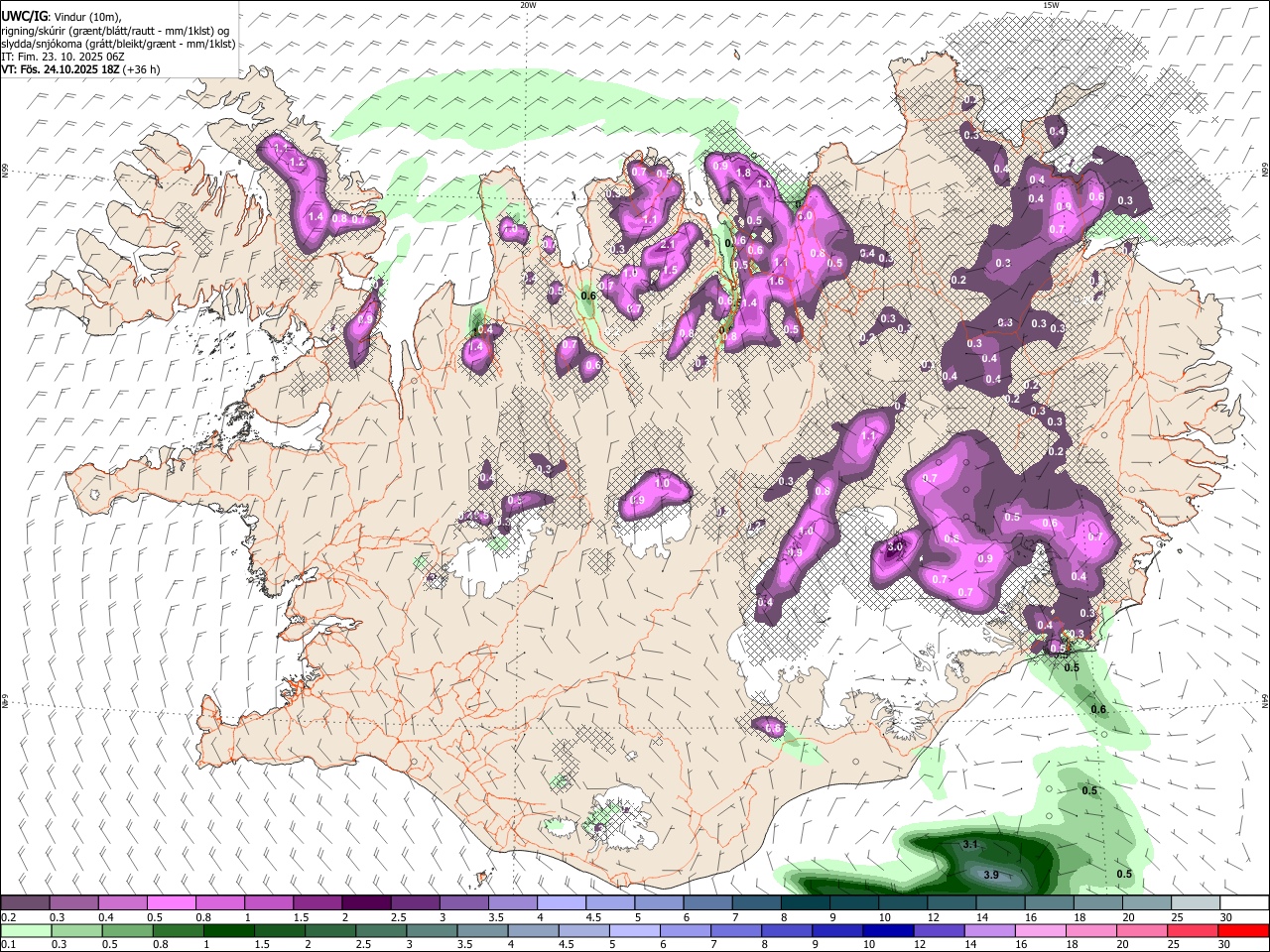The width and height of the screenshot is (1270, 952).
Task: Click the 'UWC/IG: Vindur (10m)' title text
Action: click(61, 16)
